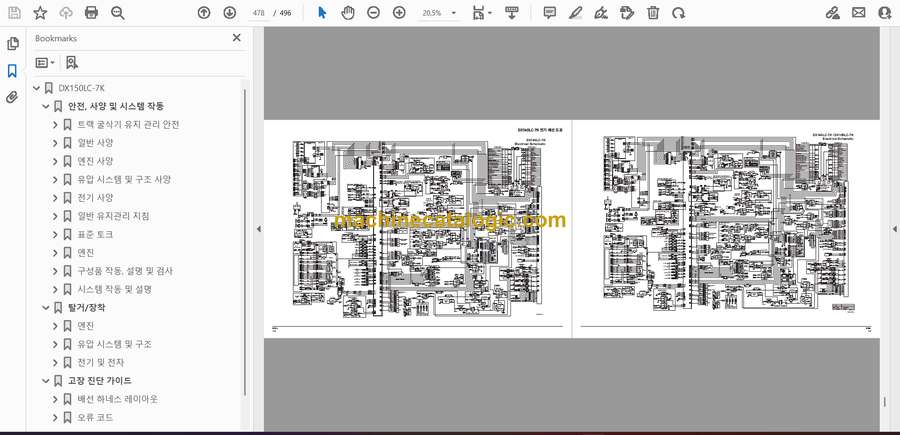Viewport: 900px width, 435px height.
Task: Add the document to starred favorites
Action: tap(40, 13)
